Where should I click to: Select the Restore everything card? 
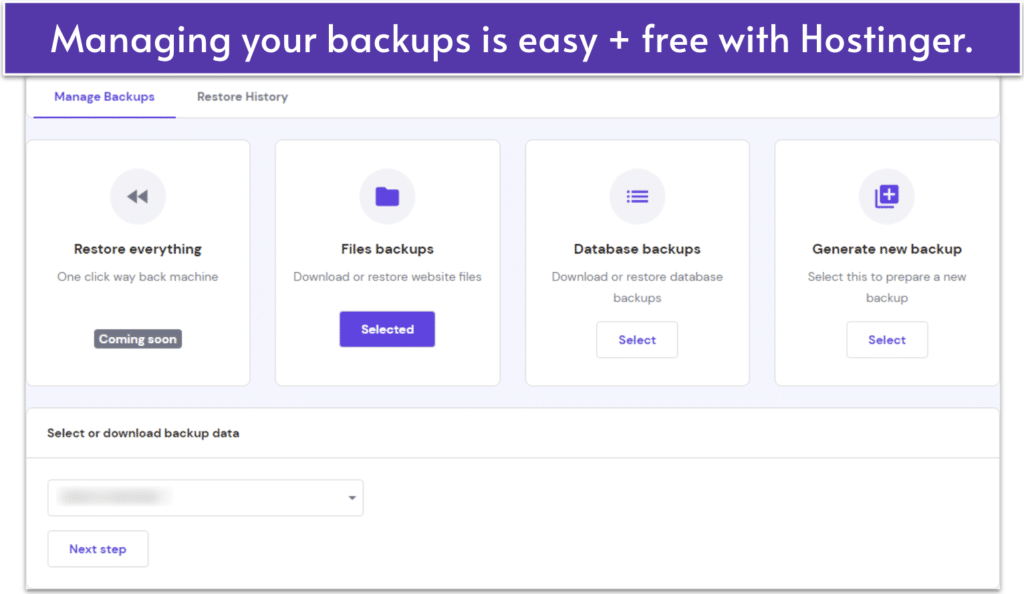(137, 262)
